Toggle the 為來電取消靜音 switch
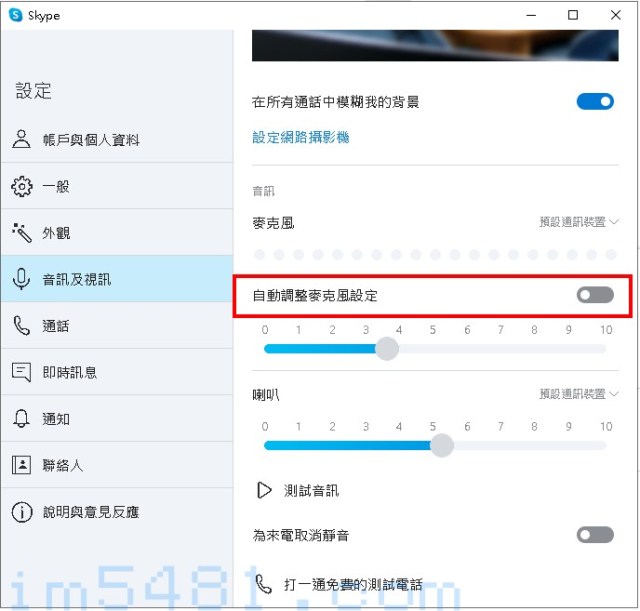This screenshot has width=640, height=611. click(x=595, y=535)
